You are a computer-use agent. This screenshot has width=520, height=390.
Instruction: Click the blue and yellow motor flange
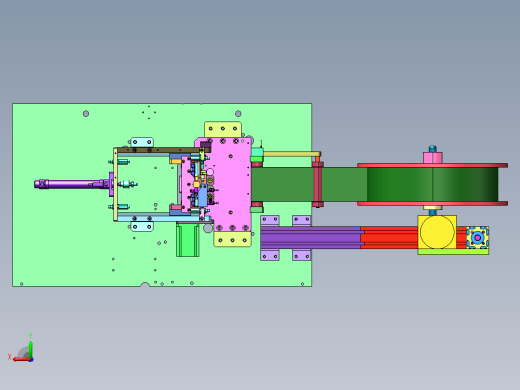point(477,237)
